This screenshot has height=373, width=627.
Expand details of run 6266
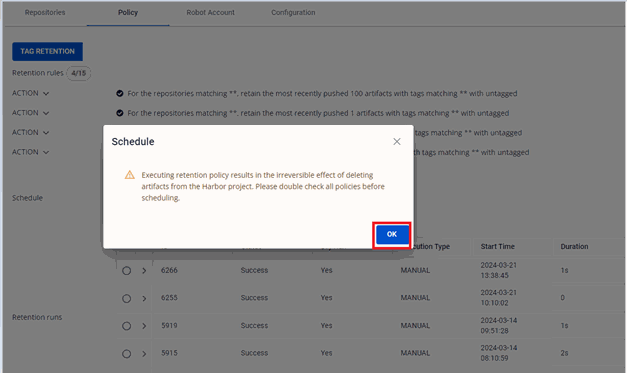point(144,271)
